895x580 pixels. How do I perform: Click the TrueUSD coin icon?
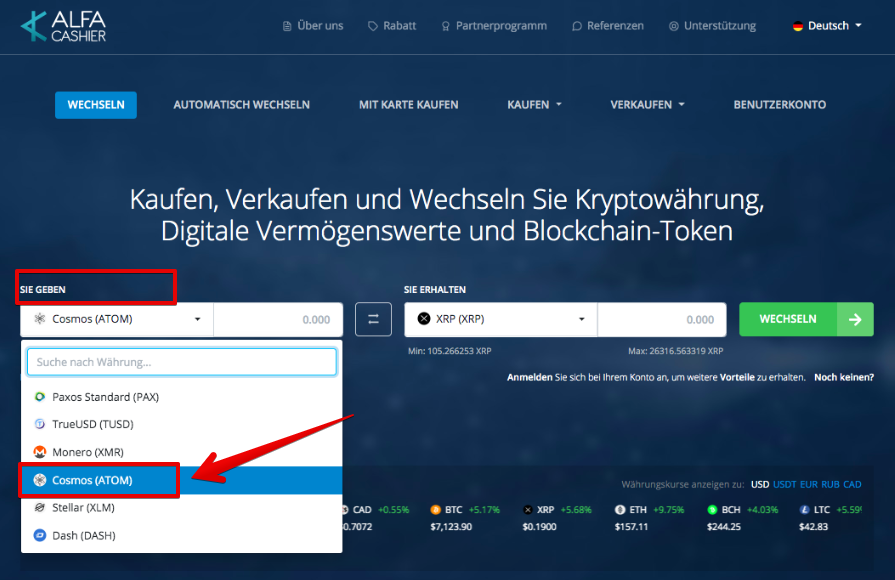[40, 424]
